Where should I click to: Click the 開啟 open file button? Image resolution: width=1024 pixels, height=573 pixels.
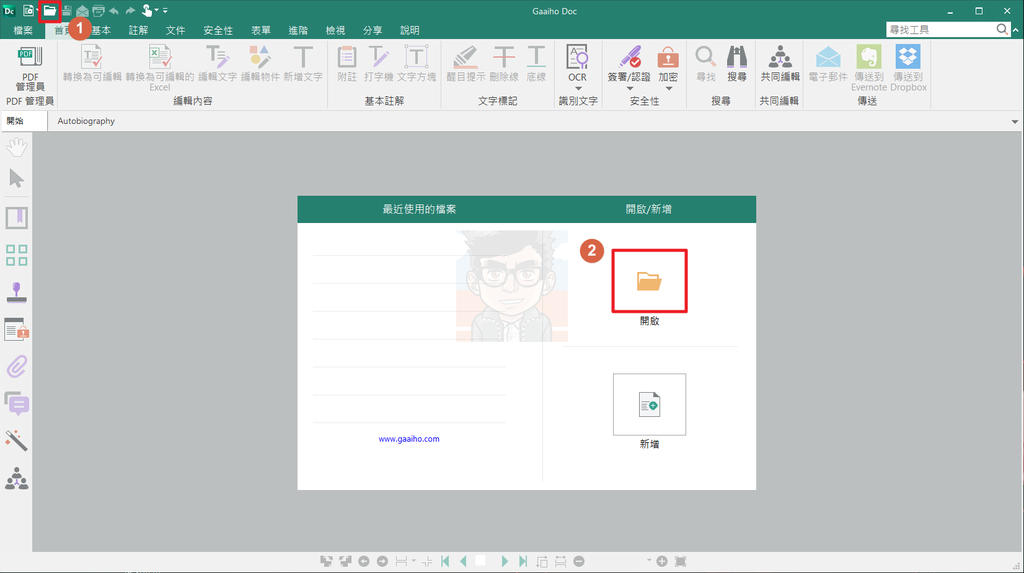pyautogui.click(x=649, y=281)
